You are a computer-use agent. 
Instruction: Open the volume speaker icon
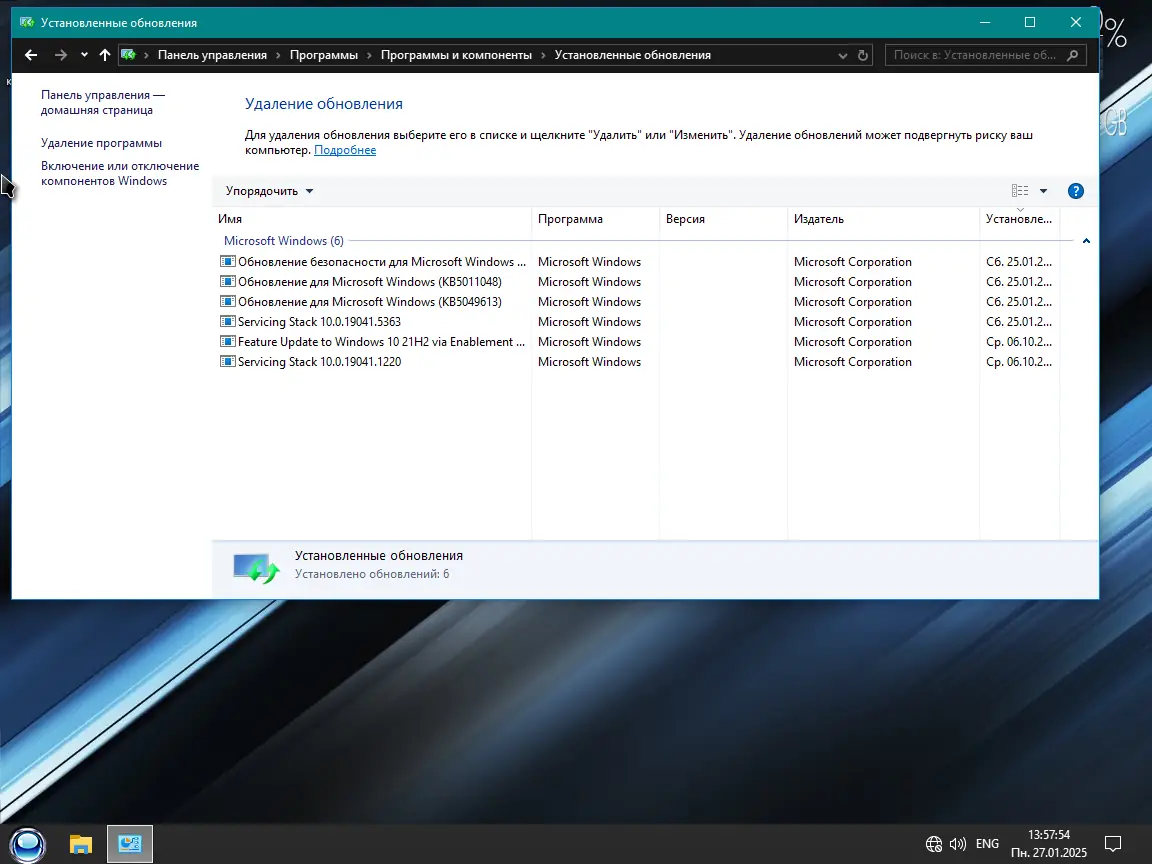tap(957, 844)
